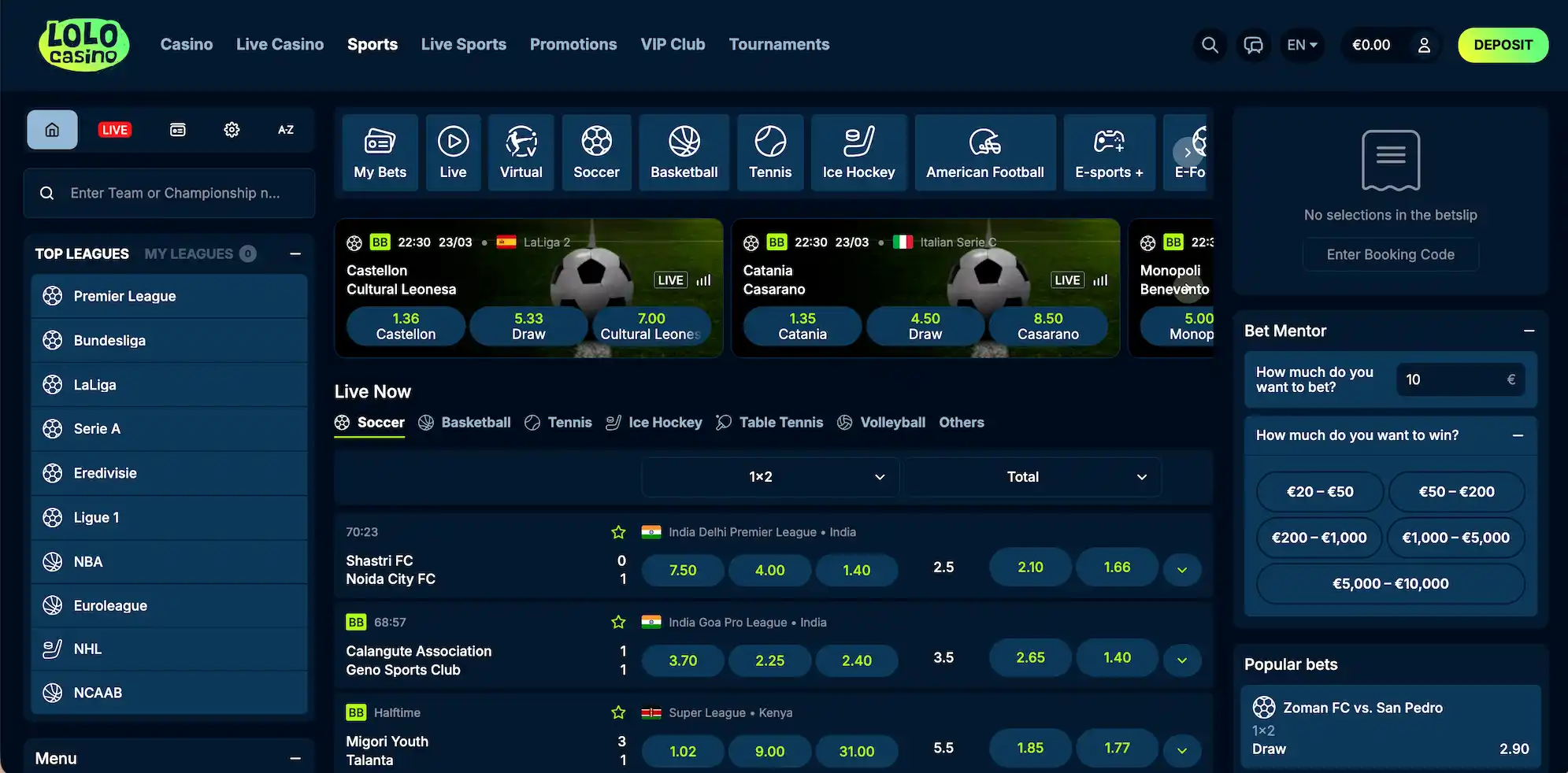Select the Basketball sport tile

pyautogui.click(x=684, y=153)
